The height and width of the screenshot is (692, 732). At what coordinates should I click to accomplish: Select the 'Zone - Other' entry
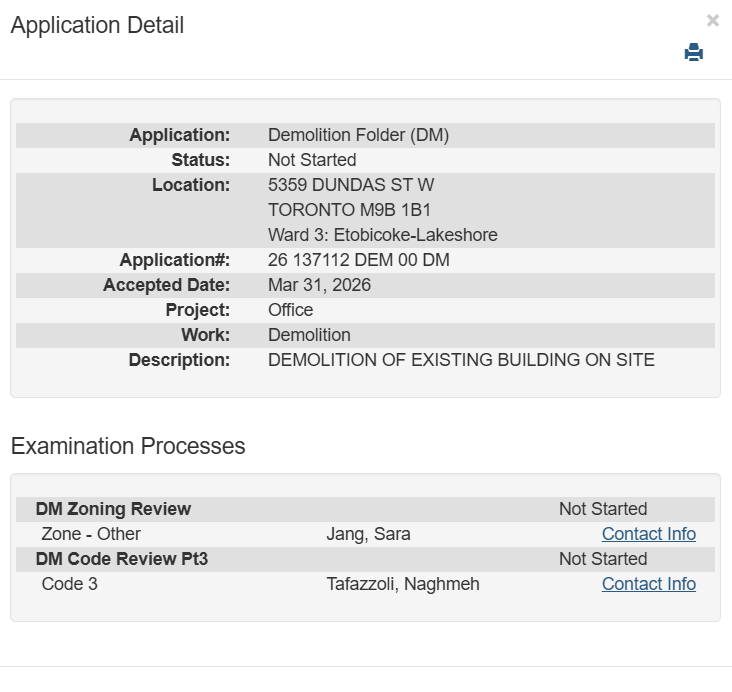pos(91,534)
